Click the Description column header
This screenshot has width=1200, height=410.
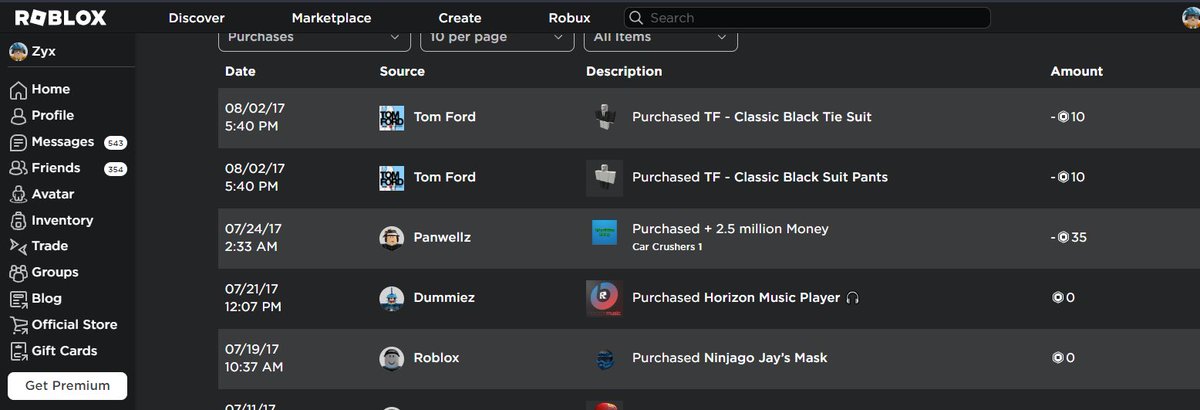click(x=624, y=72)
